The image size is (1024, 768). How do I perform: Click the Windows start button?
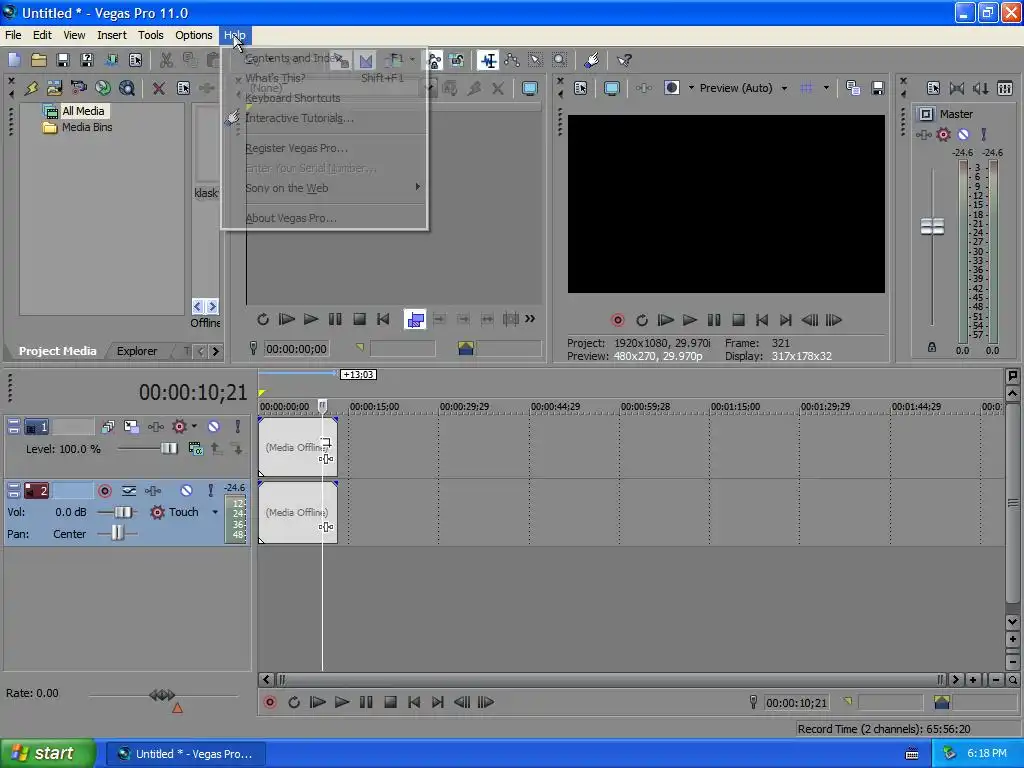pyautogui.click(x=47, y=754)
